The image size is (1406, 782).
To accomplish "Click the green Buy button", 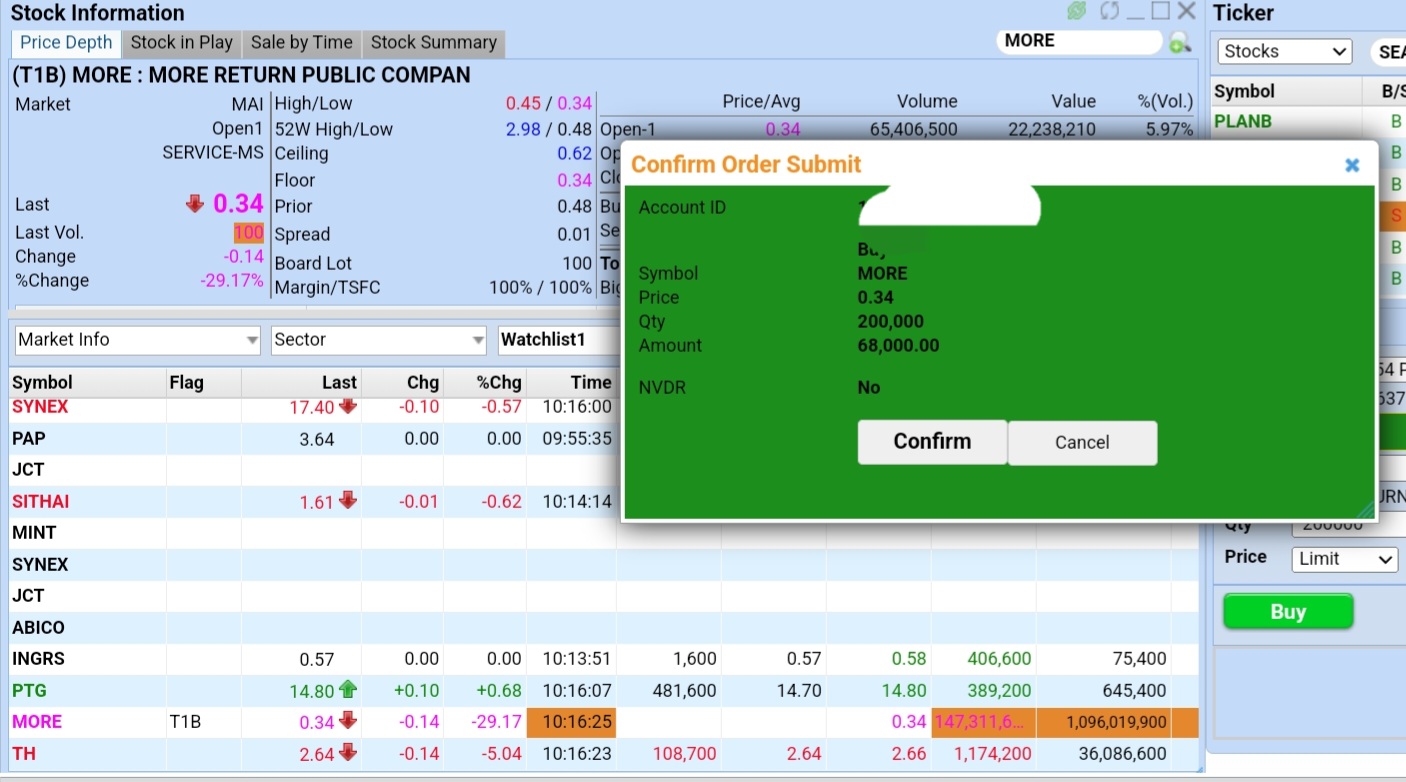I will click(x=1288, y=612).
